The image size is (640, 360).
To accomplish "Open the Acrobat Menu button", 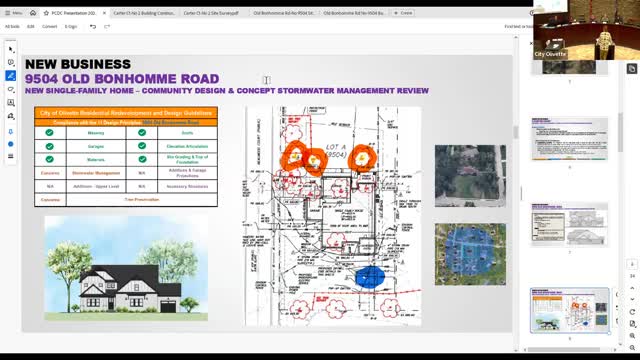I will tap(13, 13).
